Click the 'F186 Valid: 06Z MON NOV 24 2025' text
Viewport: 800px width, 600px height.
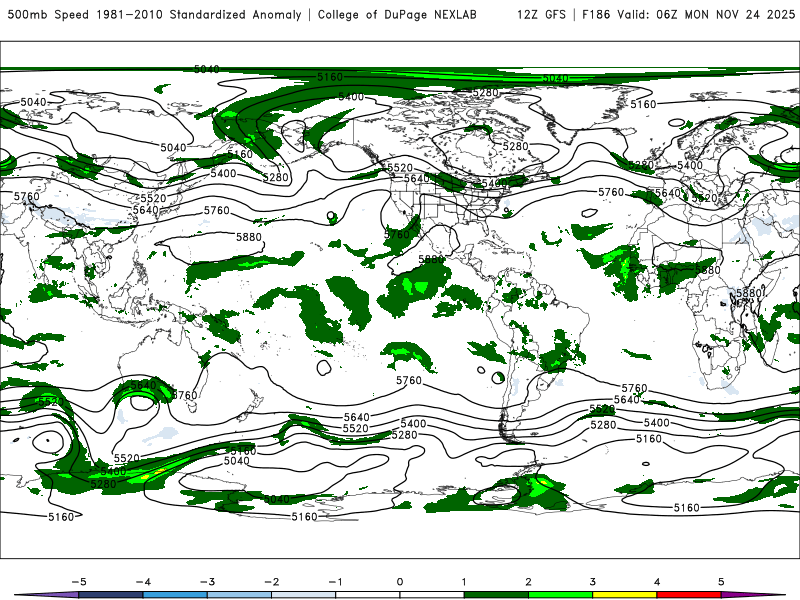[x=688, y=14]
